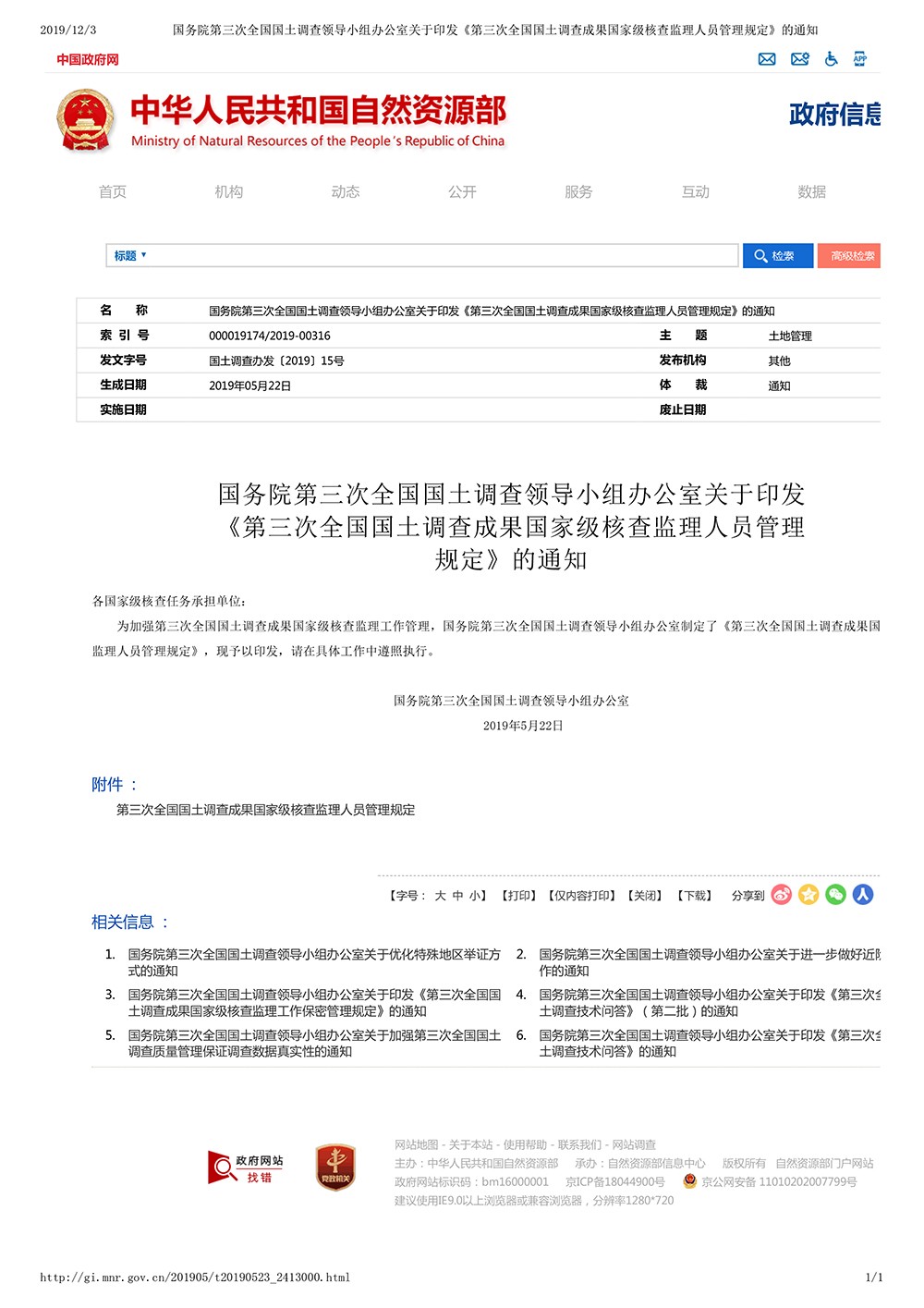The image size is (924, 1308).
Task: Click the red 党政机关 shield badge
Action: [335, 1167]
